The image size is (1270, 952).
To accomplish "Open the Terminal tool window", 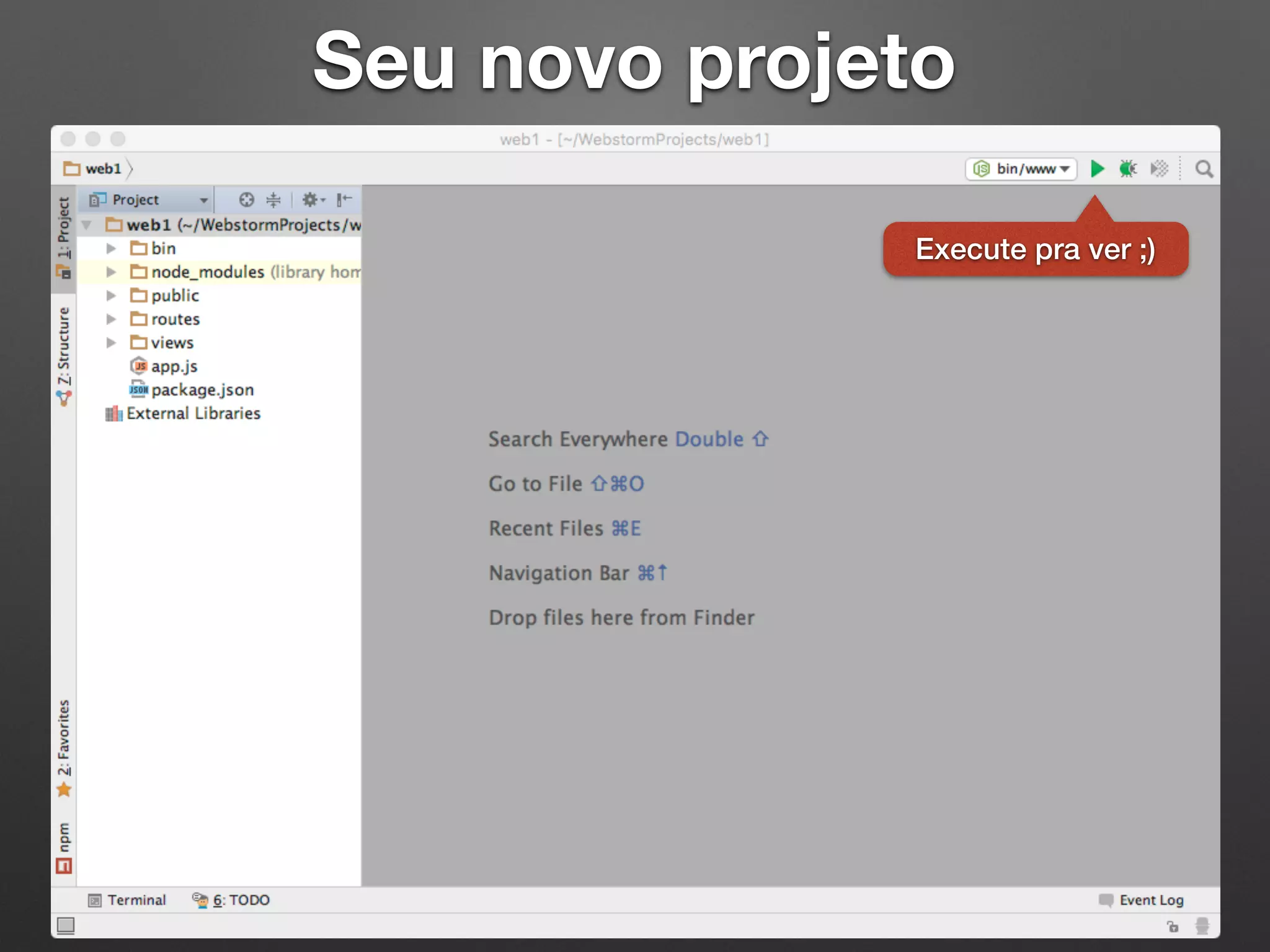I will pyautogui.click(x=127, y=900).
